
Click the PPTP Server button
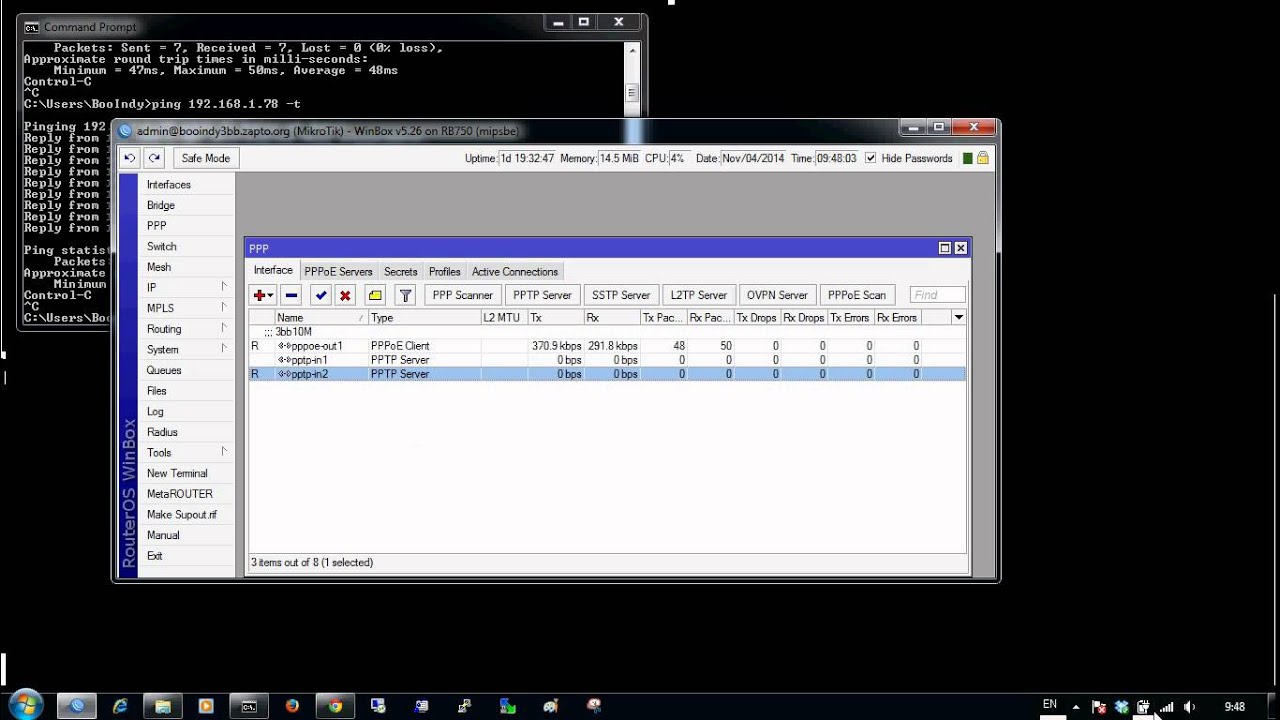point(542,295)
